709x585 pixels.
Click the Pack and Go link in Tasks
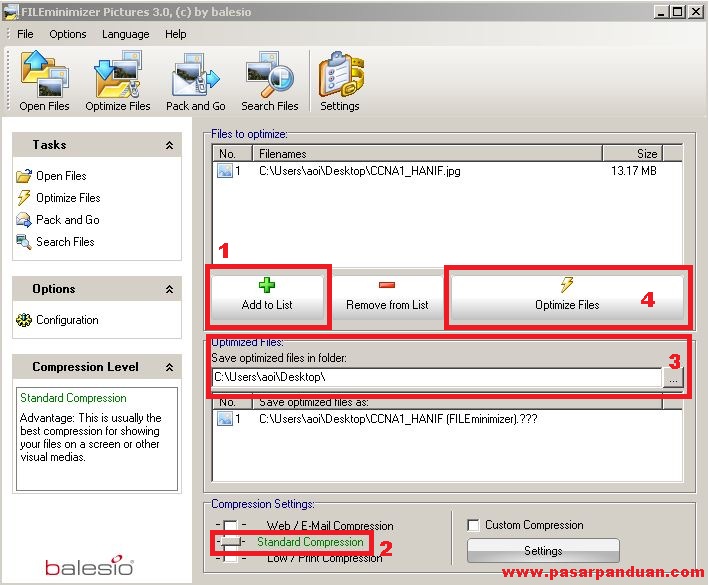[68, 220]
